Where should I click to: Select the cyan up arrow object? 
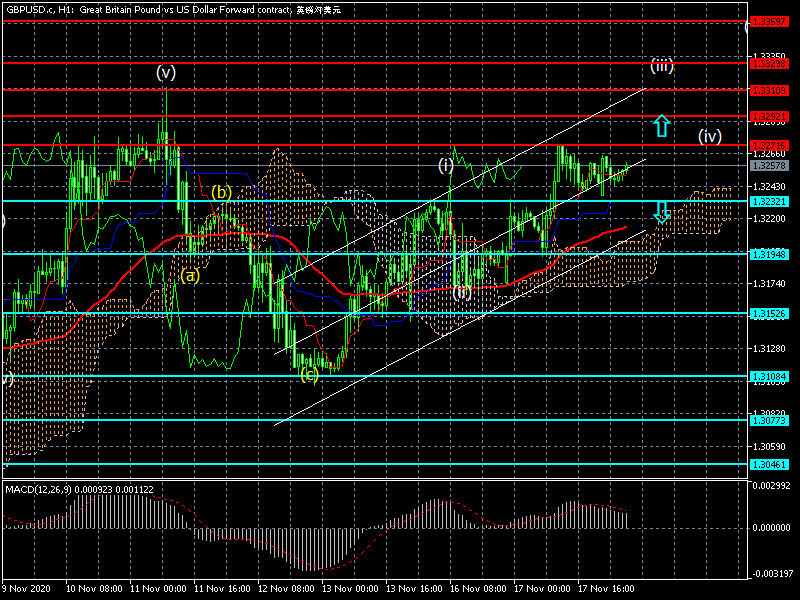662,126
